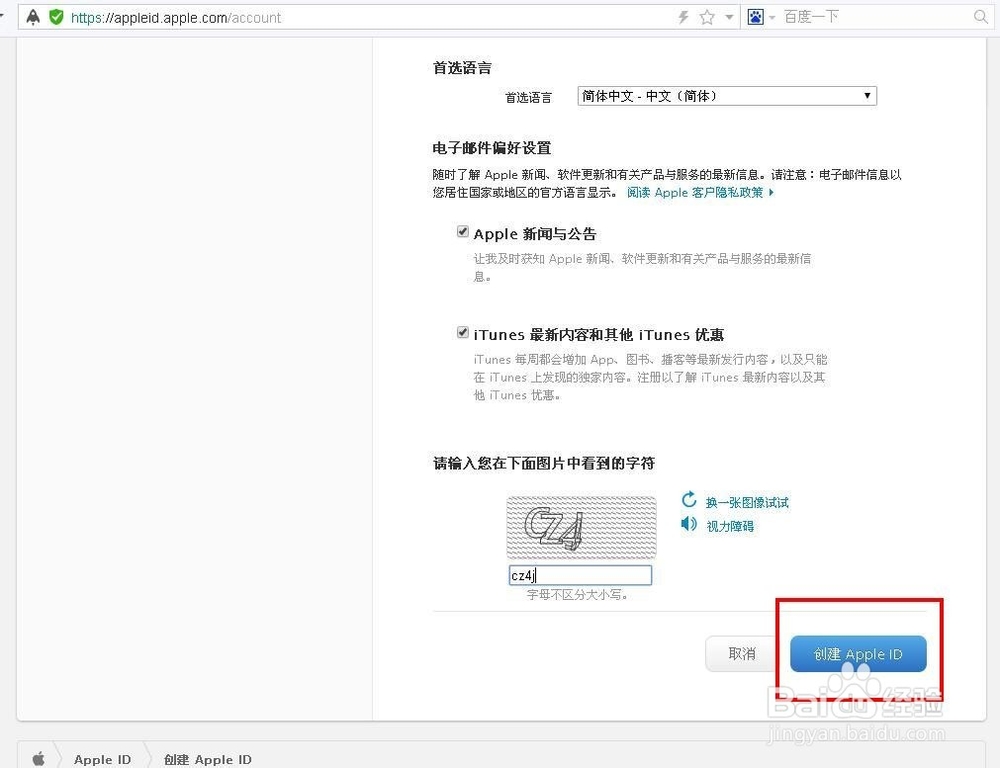Viewport: 1000px width, 768px height.
Task: Bookmark page with the star icon
Action: (x=707, y=17)
